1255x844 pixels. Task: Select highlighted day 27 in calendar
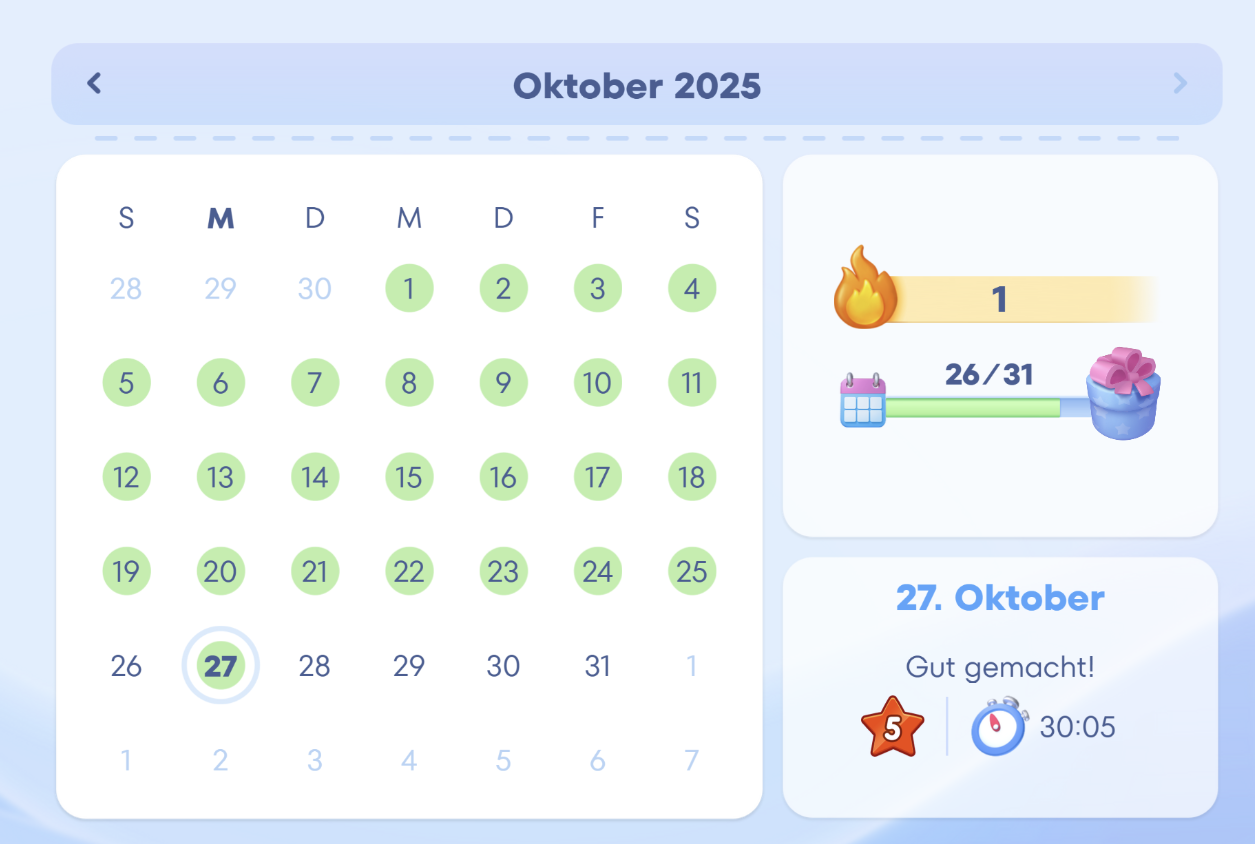click(x=220, y=666)
